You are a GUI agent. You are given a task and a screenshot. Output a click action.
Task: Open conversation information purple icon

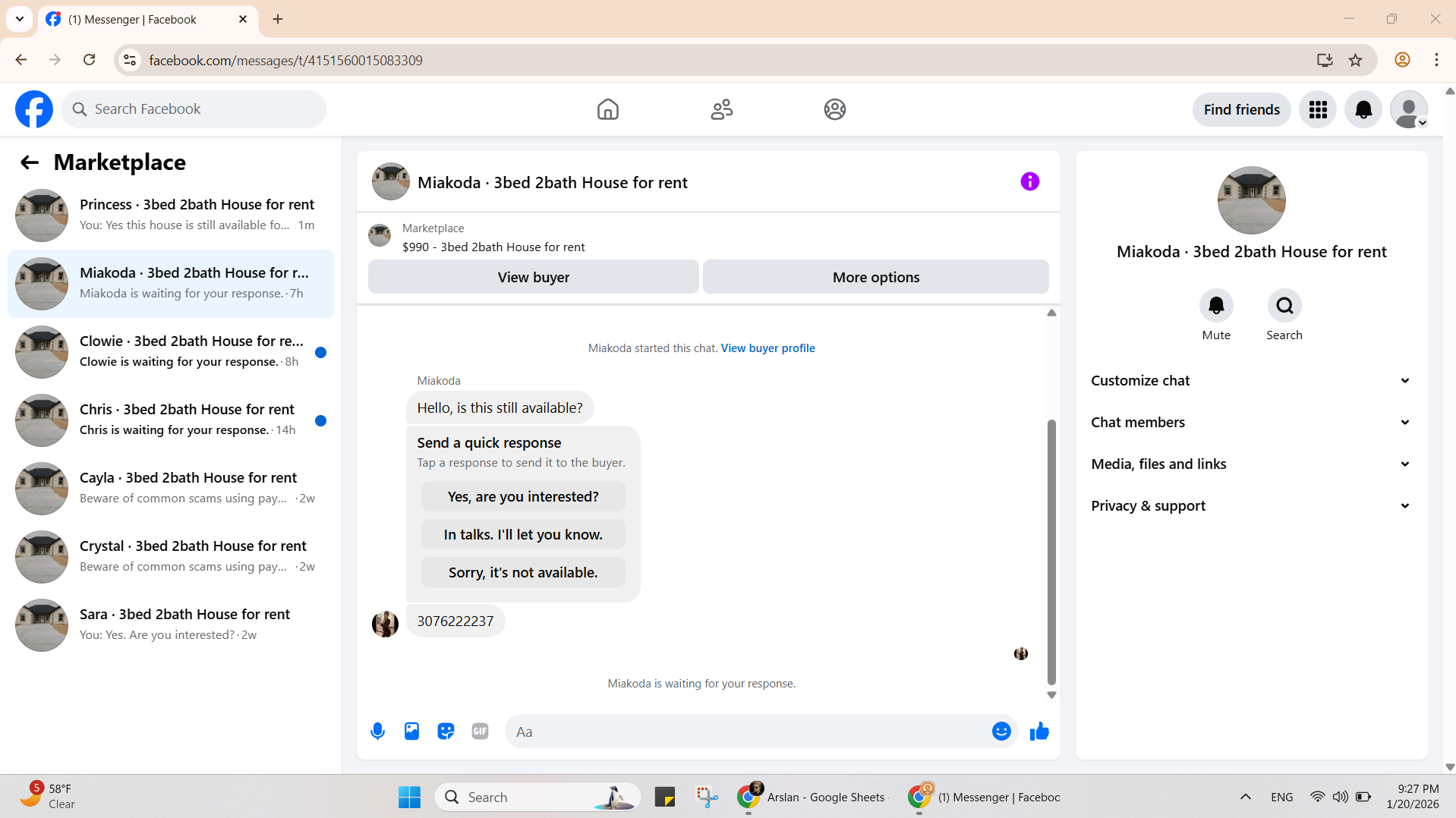(x=1029, y=181)
